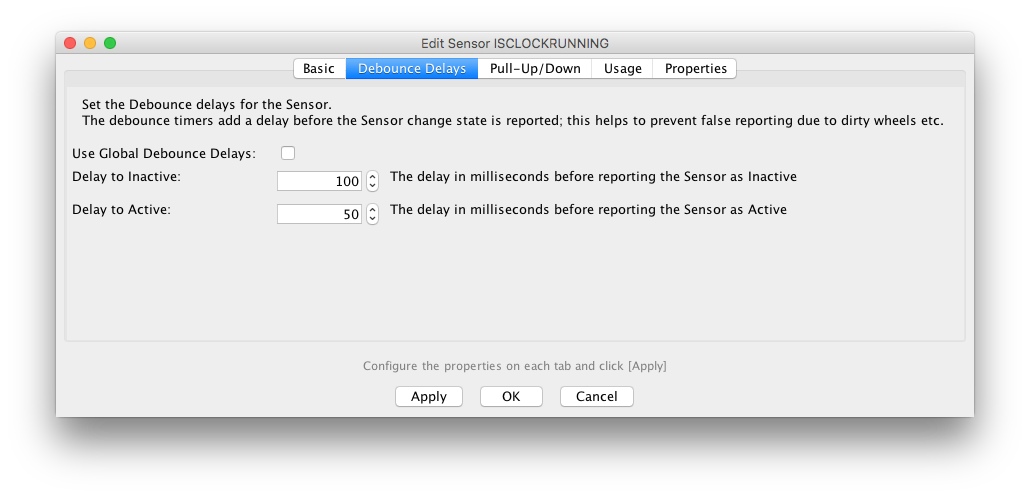Click the Delay to Inactive number field

(320, 181)
